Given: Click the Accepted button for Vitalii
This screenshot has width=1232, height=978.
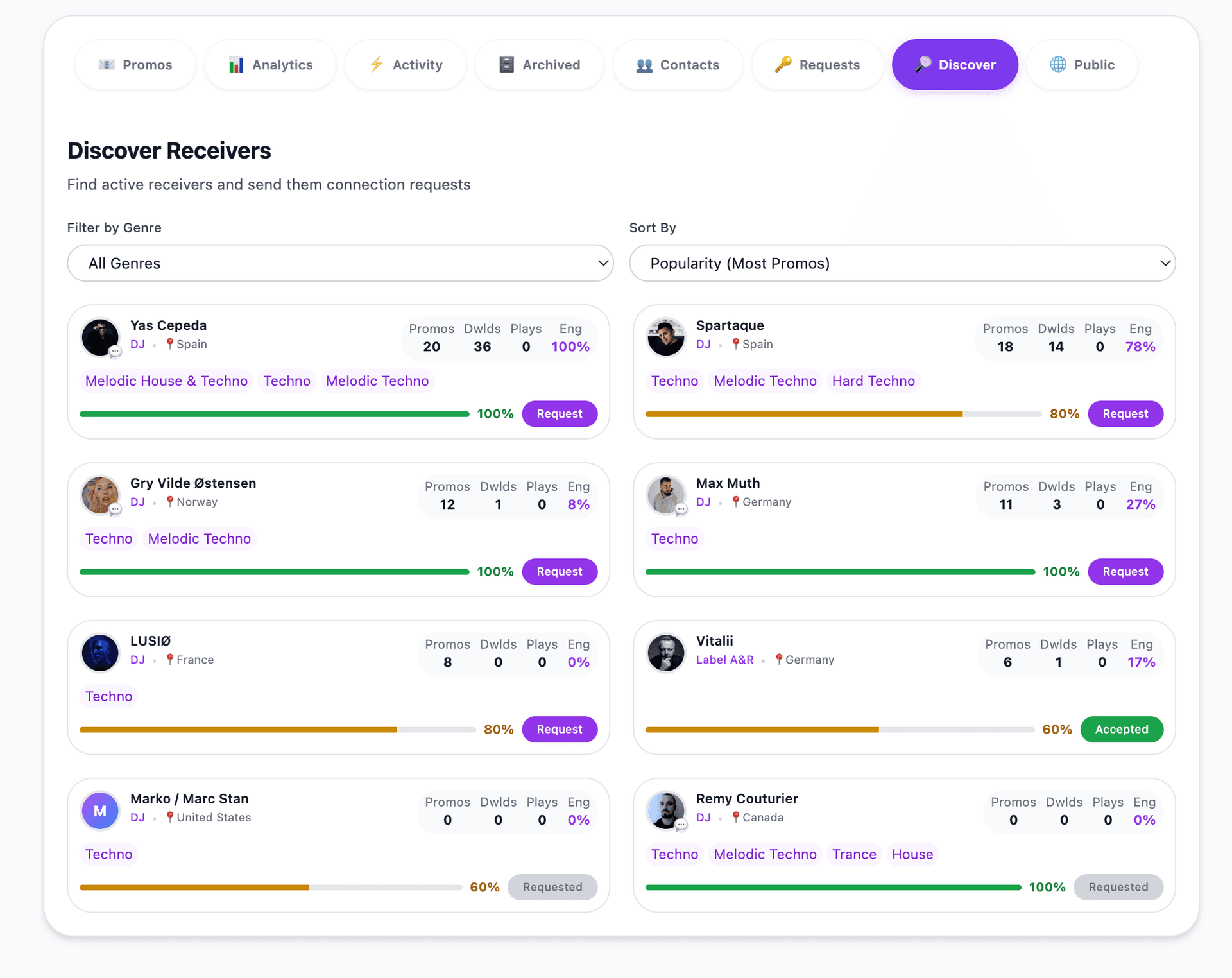Looking at the screenshot, I should click(x=1121, y=729).
